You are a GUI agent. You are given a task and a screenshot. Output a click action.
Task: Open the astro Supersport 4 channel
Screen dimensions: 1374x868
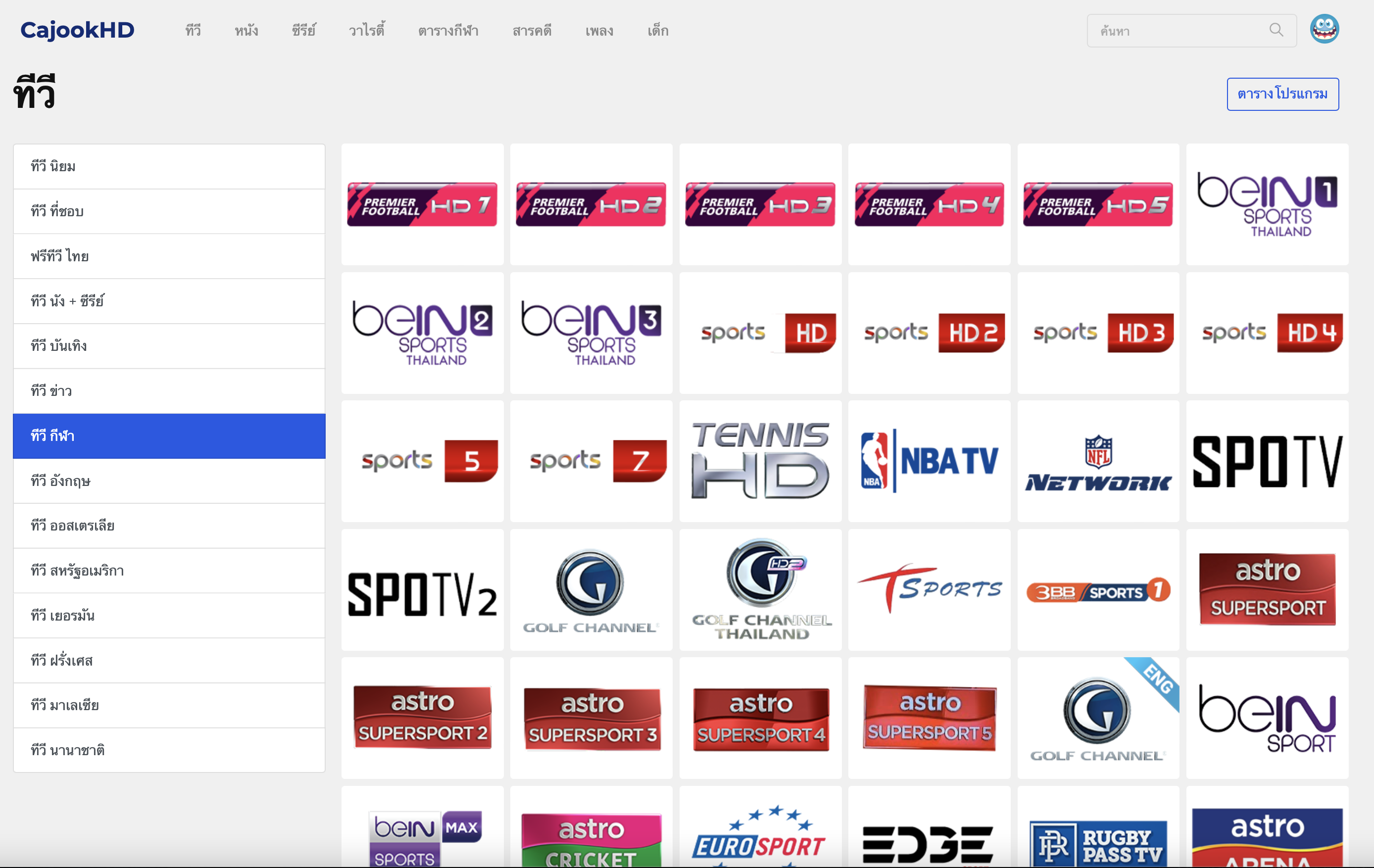tap(760, 718)
